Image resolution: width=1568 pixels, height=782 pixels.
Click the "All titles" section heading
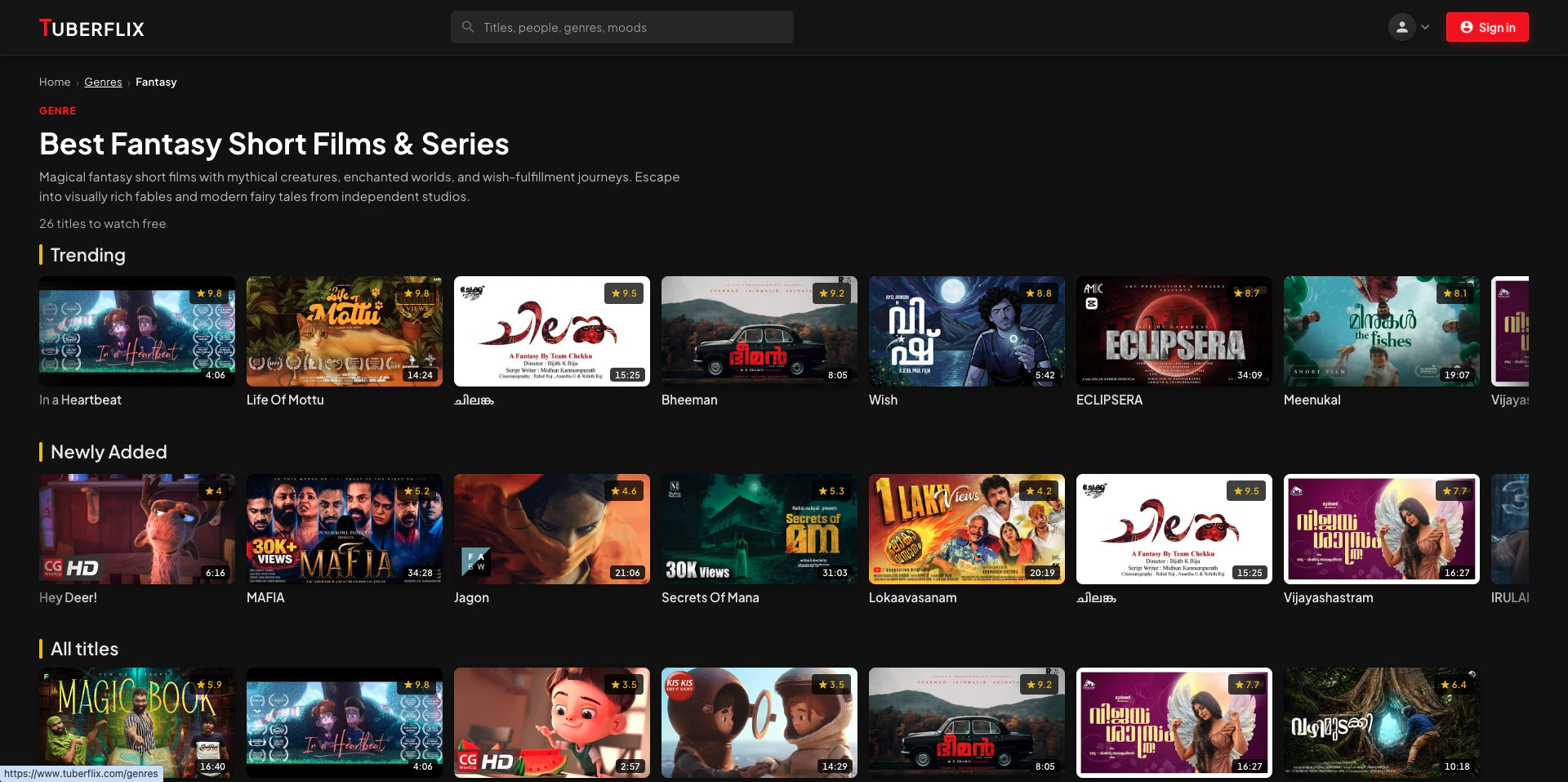tap(84, 649)
